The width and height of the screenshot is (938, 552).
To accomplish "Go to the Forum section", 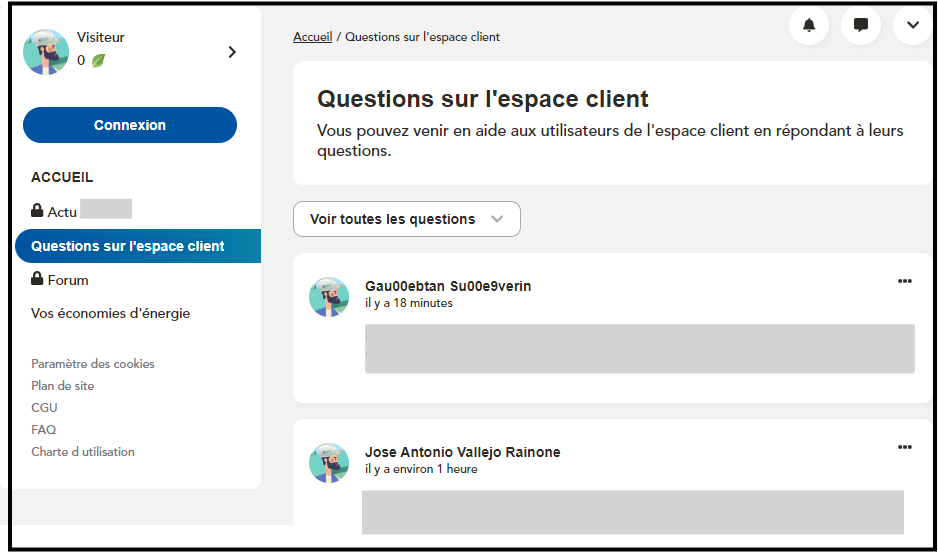I will coord(68,280).
